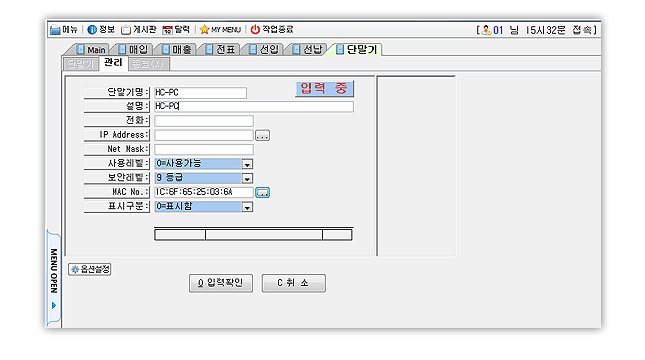Switch to the 전표 tab
Screen dimensions: 645x360
220,50
